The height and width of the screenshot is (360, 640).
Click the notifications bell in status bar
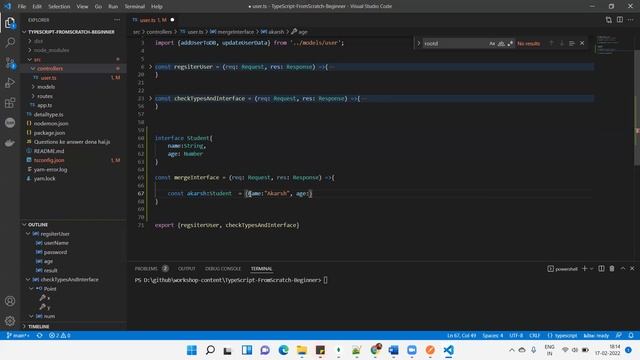click(631, 335)
